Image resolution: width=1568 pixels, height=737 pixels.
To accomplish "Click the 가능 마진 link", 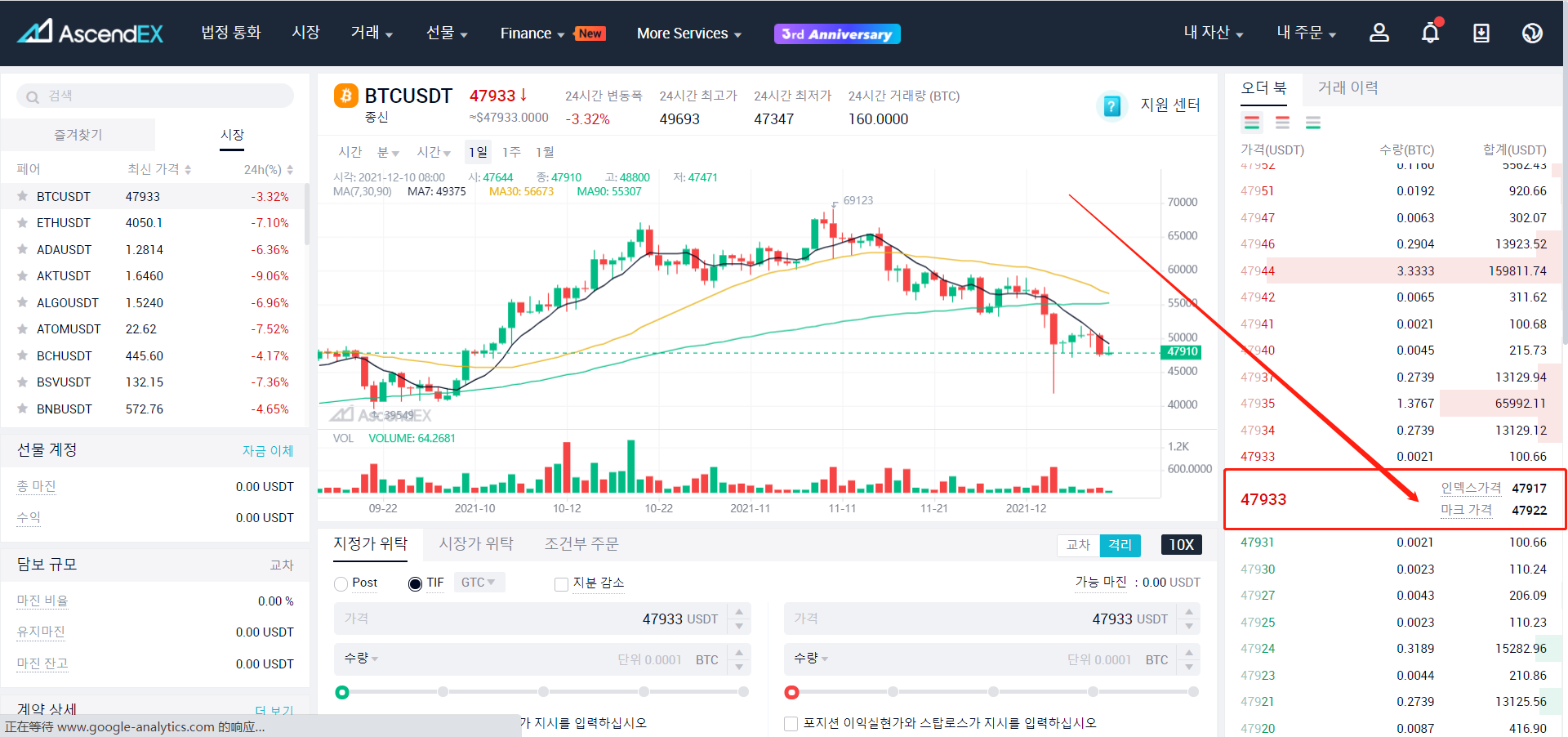I will click(1101, 582).
